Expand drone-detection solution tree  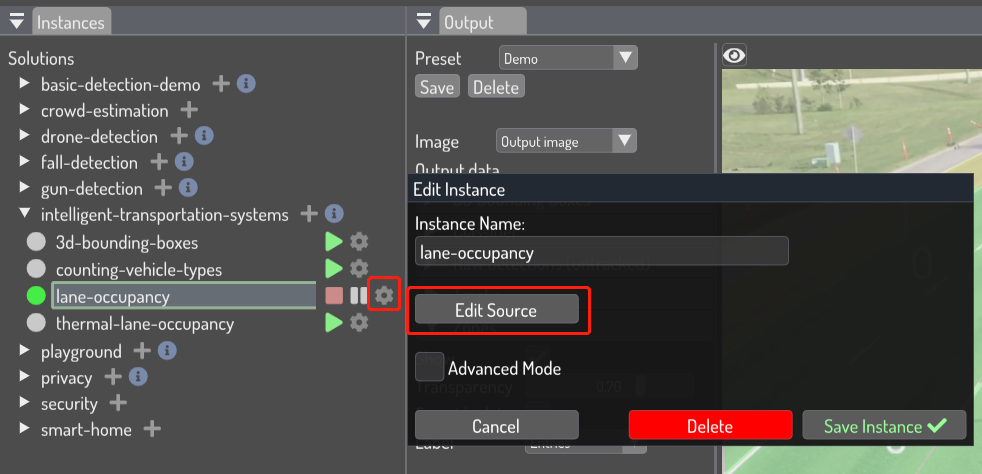coord(24,135)
